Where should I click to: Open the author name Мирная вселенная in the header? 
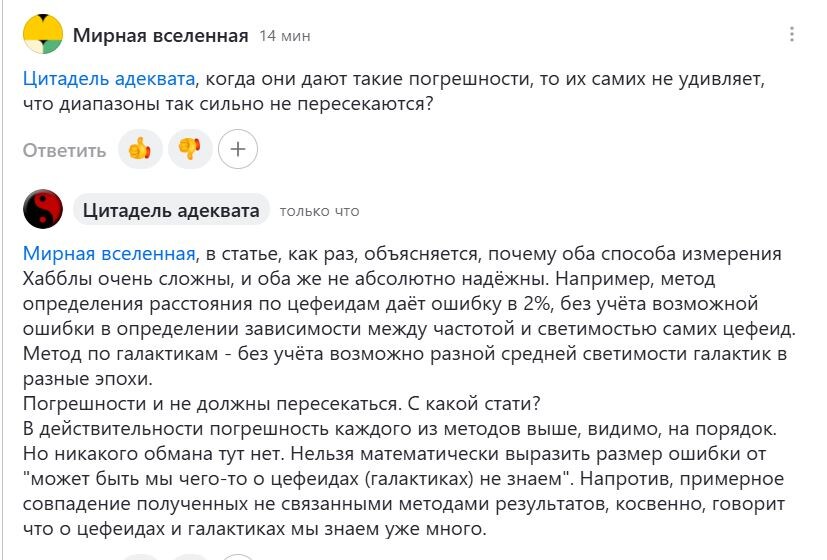pos(160,35)
